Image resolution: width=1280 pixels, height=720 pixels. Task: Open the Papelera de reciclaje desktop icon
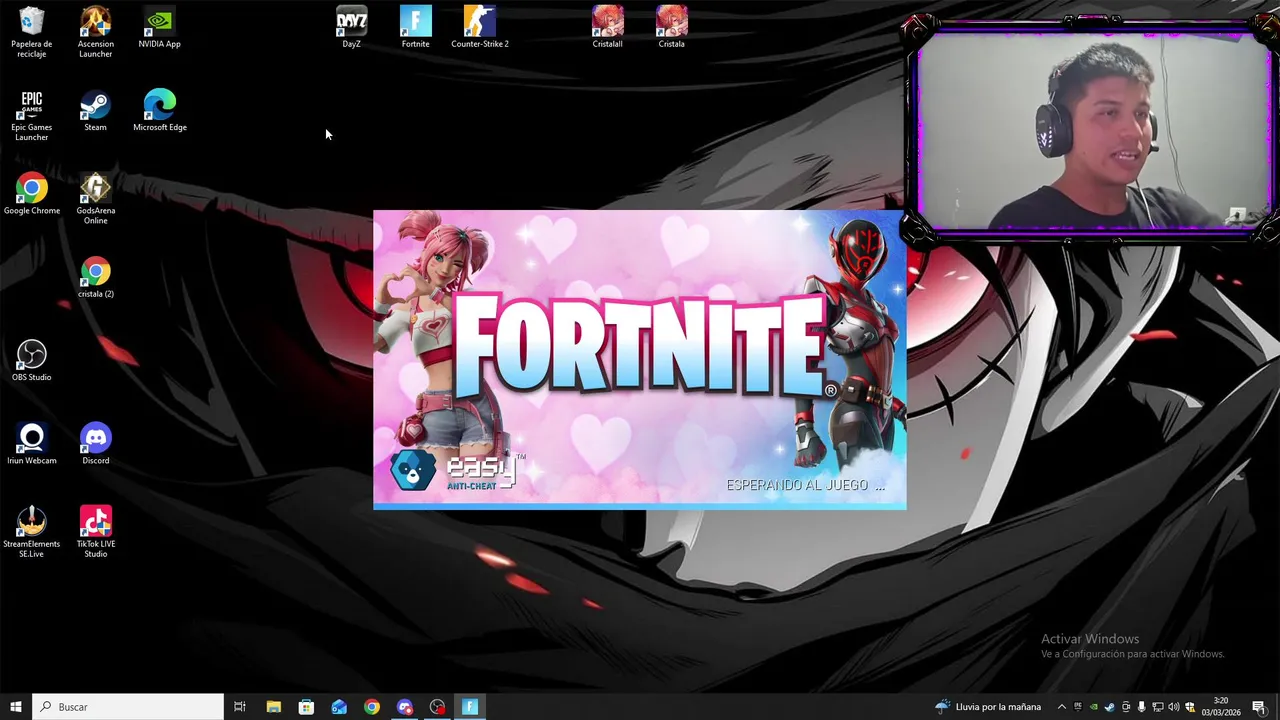tap(32, 33)
